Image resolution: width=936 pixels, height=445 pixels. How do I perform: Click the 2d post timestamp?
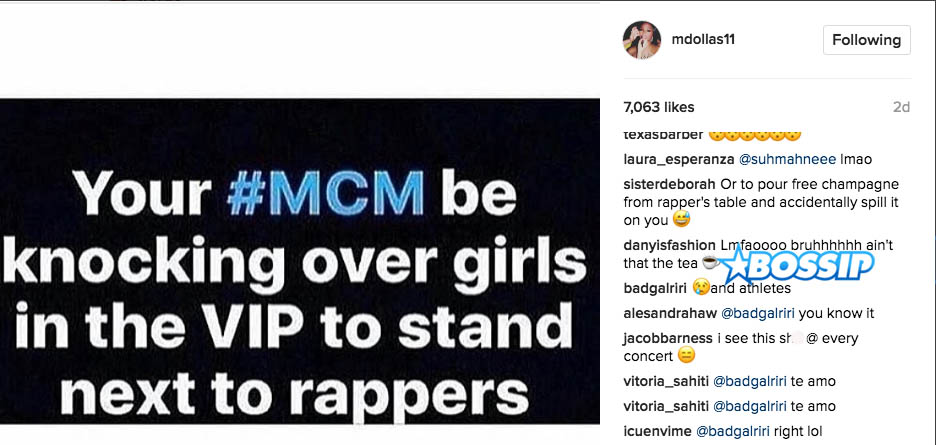tap(901, 108)
